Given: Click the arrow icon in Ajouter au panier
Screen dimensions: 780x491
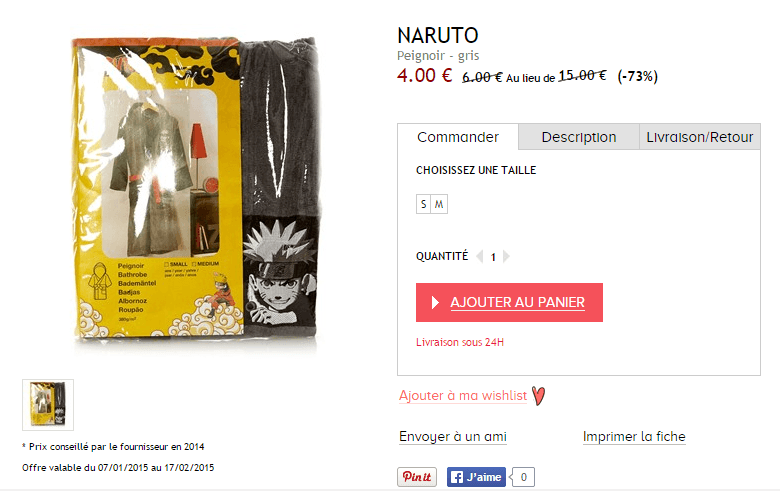Looking at the screenshot, I should coord(435,302).
